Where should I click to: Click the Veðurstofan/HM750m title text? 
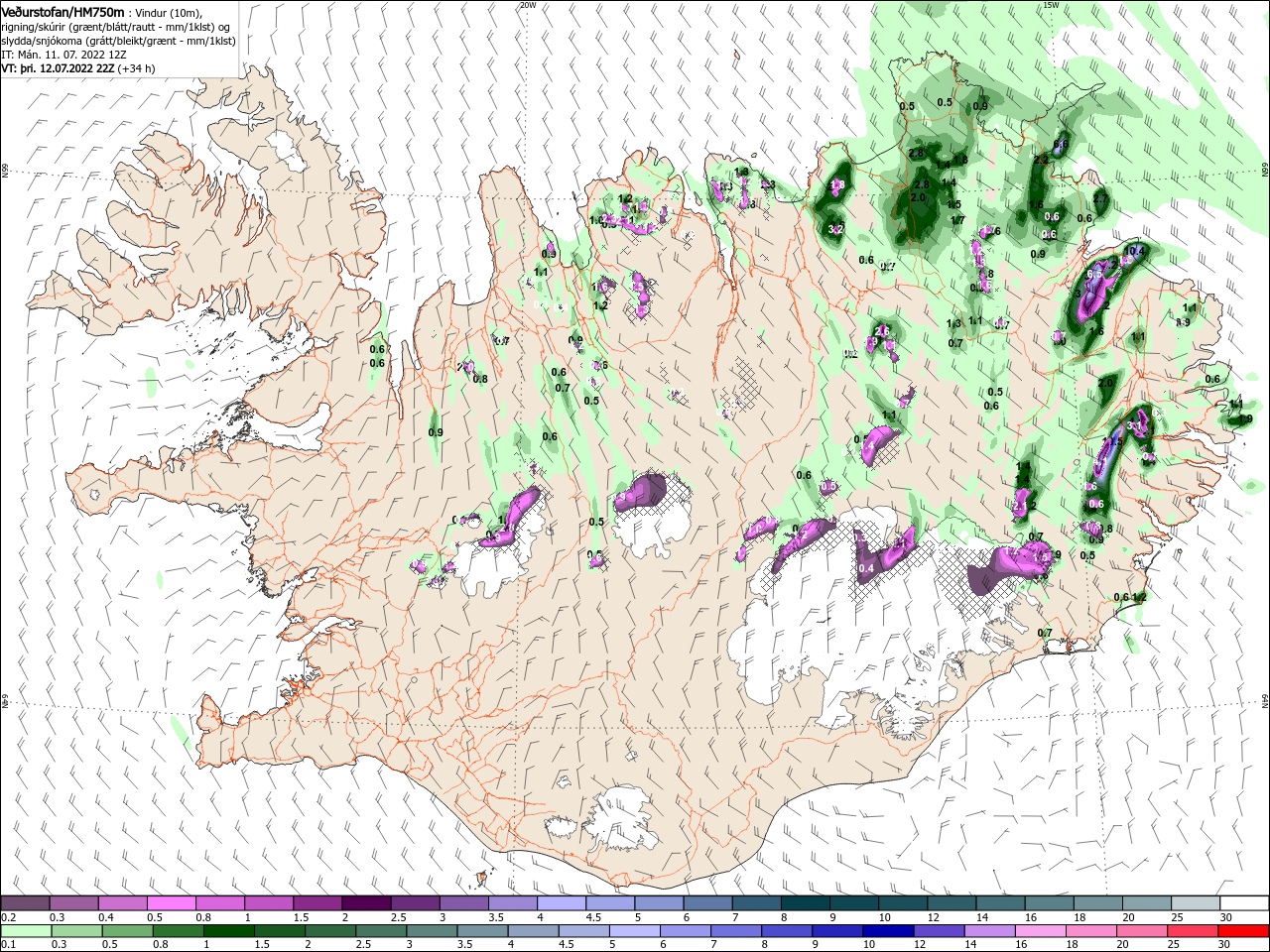[63, 11]
